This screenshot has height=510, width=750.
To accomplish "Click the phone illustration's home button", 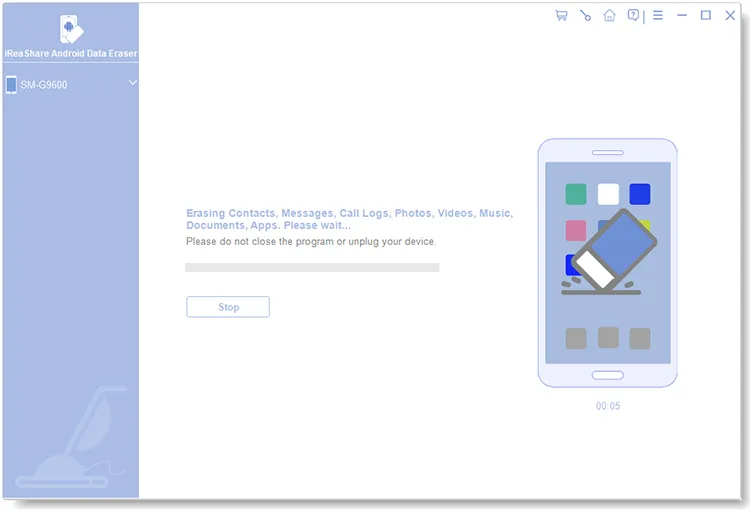I will click(x=607, y=375).
